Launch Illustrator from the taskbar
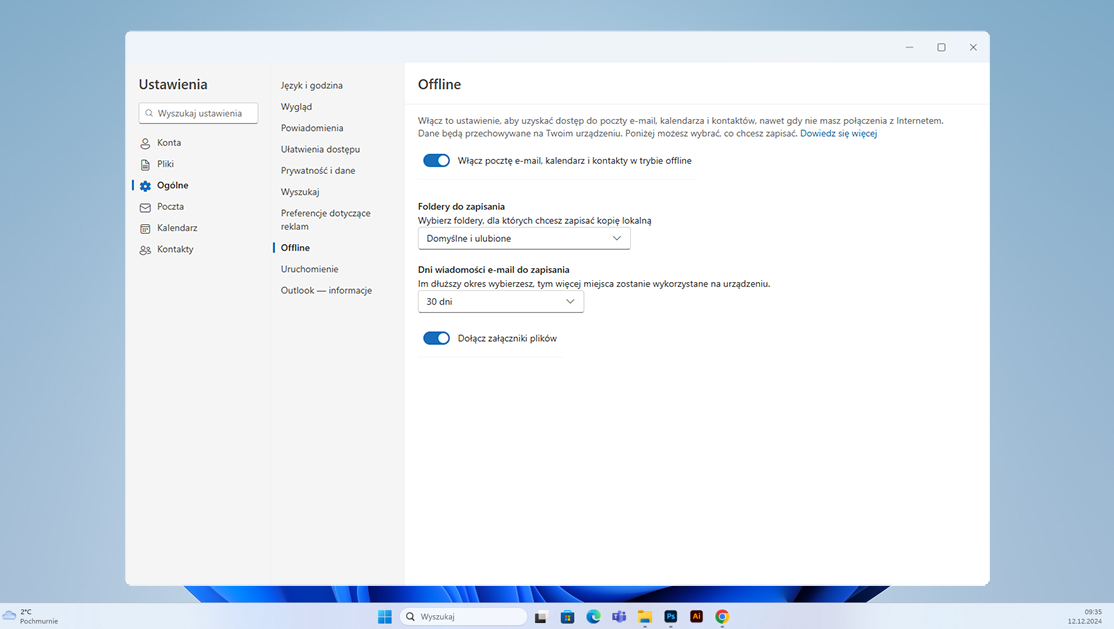This screenshot has width=1114, height=629. pyautogui.click(x=696, y=616)
